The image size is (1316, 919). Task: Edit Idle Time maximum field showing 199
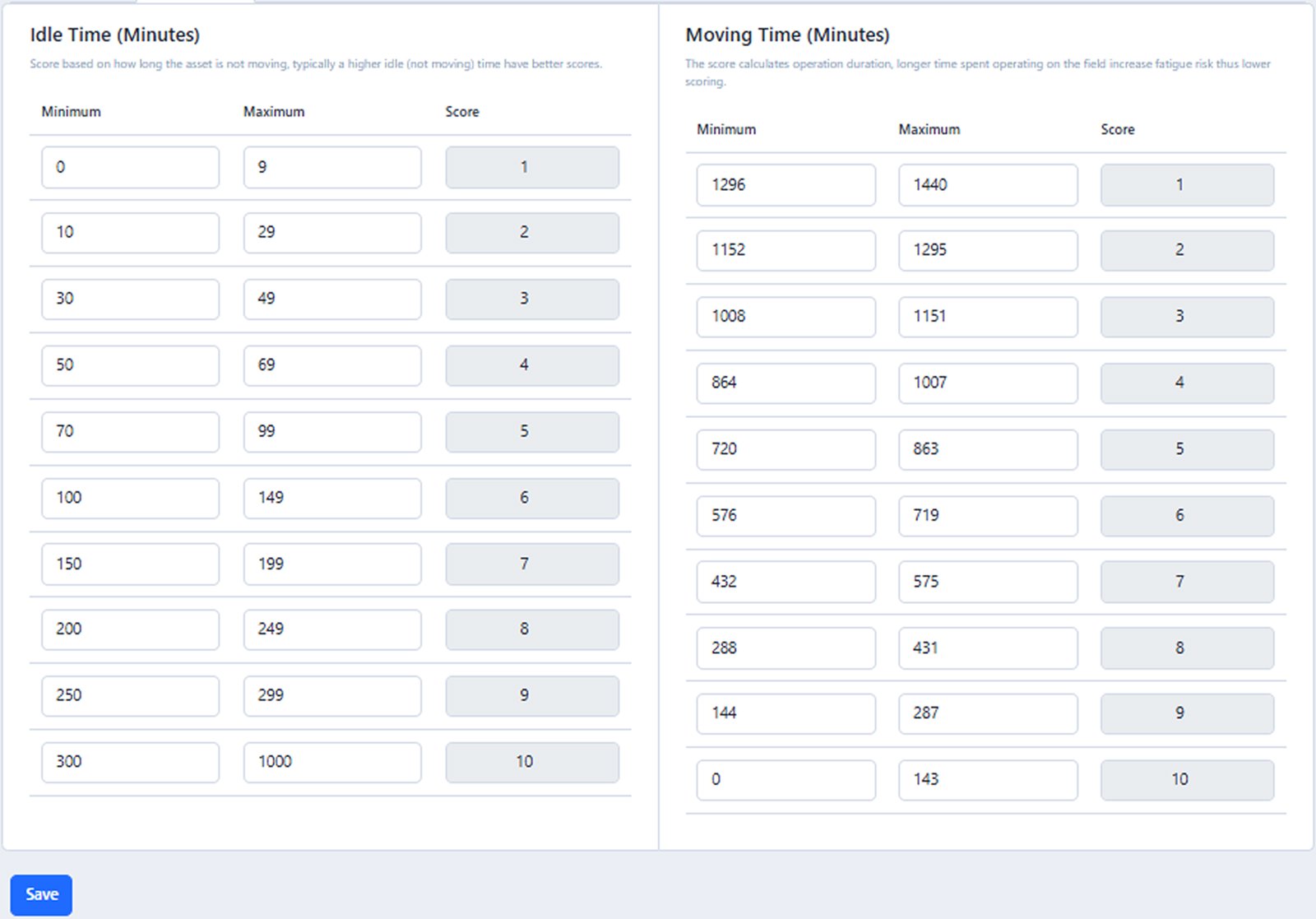332,564
